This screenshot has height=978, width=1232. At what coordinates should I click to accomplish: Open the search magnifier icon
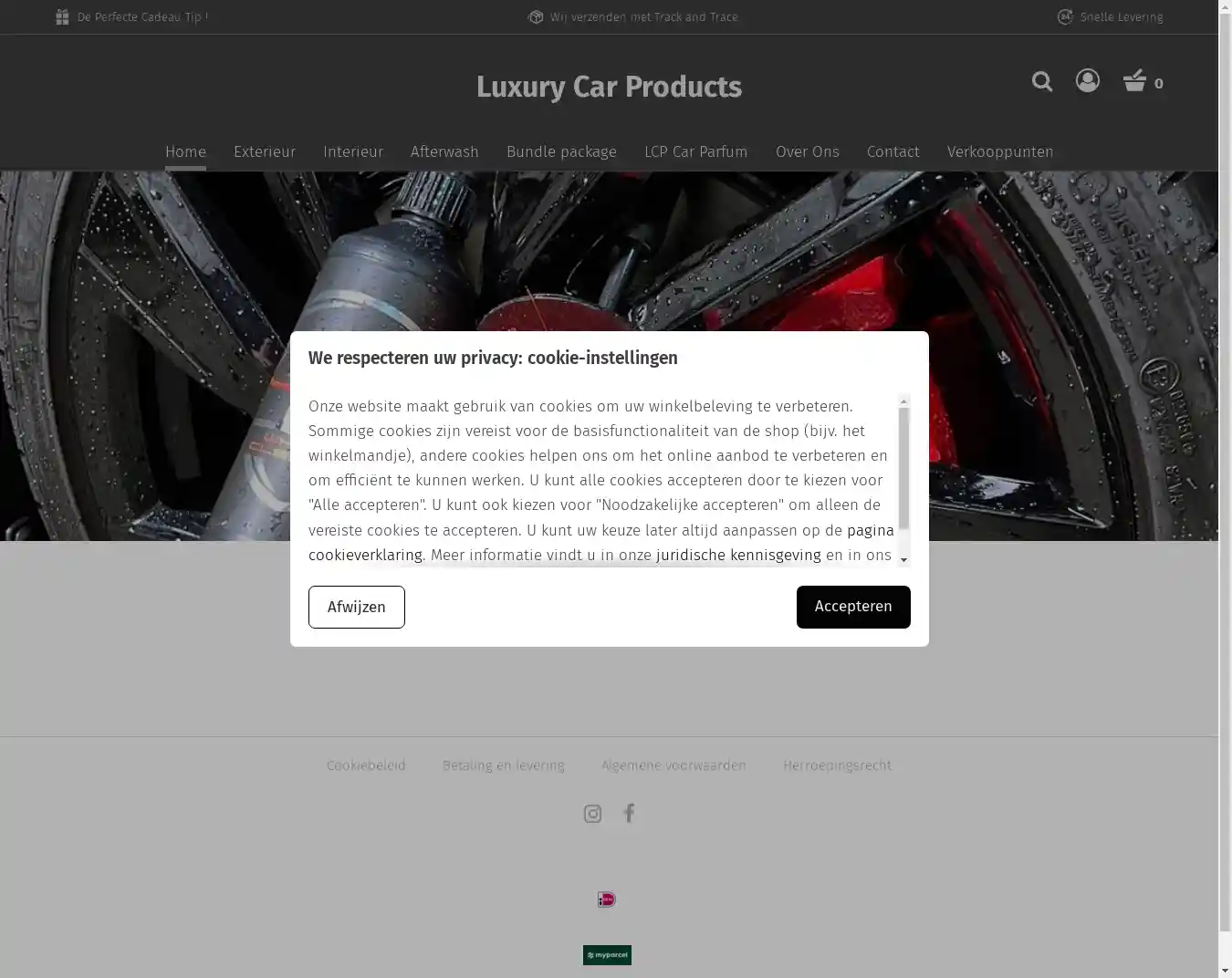click(1042, 82)
